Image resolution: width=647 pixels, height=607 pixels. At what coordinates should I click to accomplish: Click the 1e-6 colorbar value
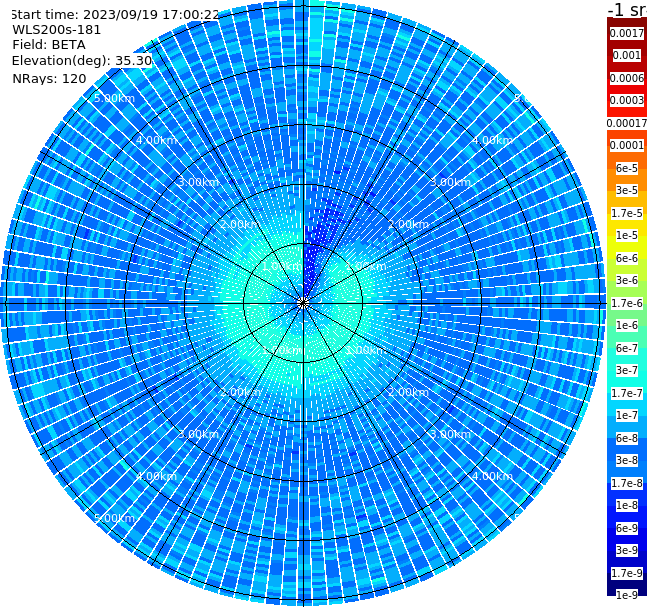[627, 325]
